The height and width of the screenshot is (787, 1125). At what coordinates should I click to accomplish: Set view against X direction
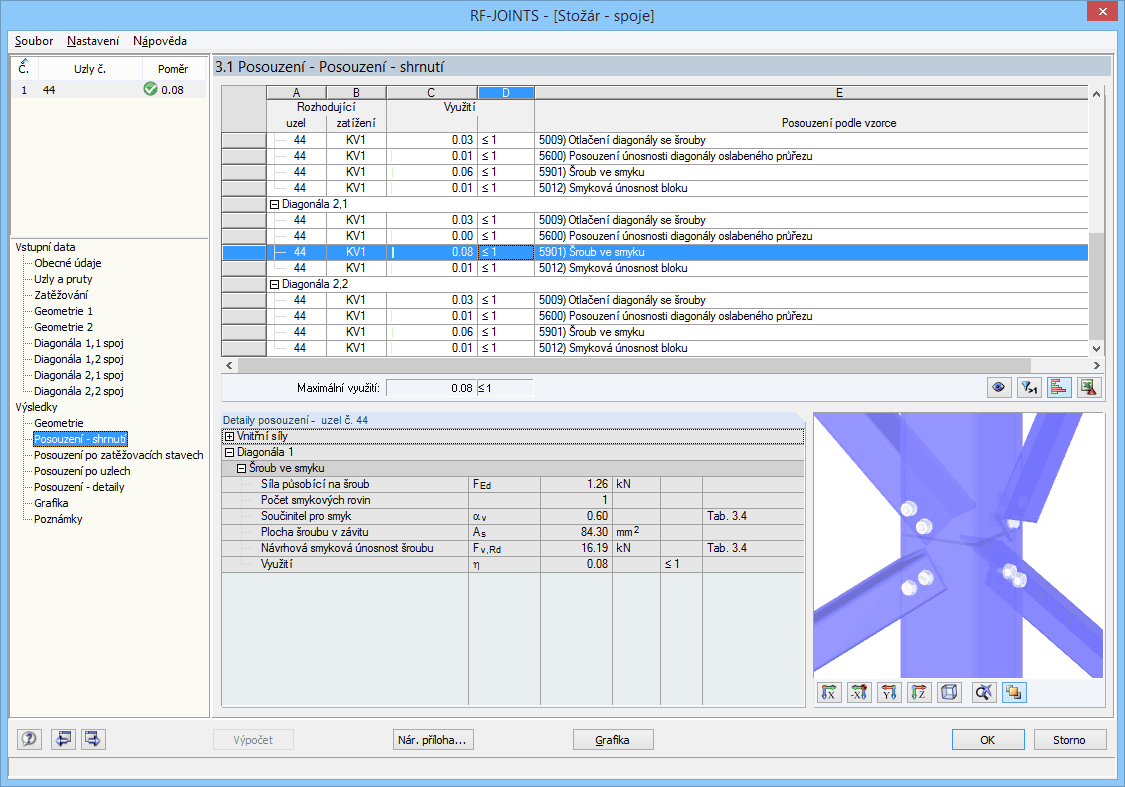pos(859,692)
